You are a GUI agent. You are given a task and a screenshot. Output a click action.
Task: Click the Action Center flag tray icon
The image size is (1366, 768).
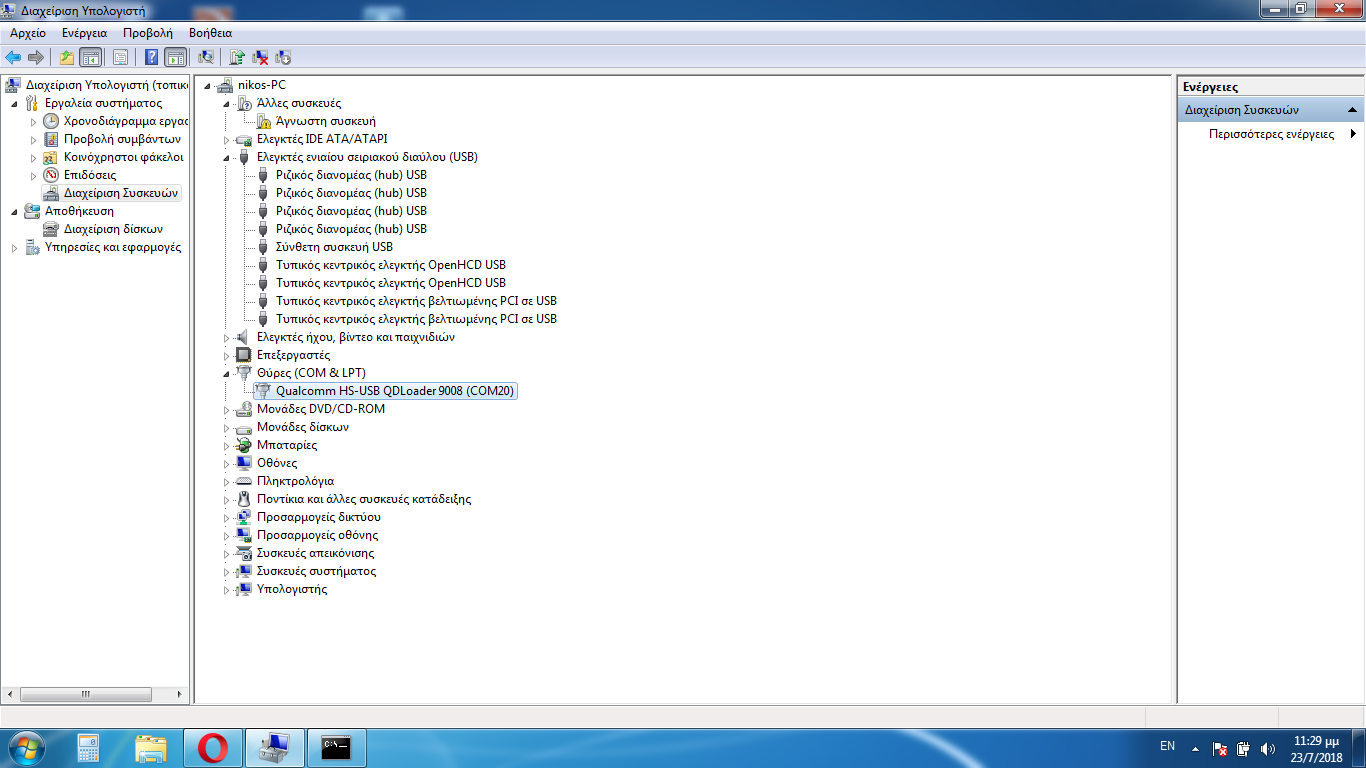(x=1220, y=748)
